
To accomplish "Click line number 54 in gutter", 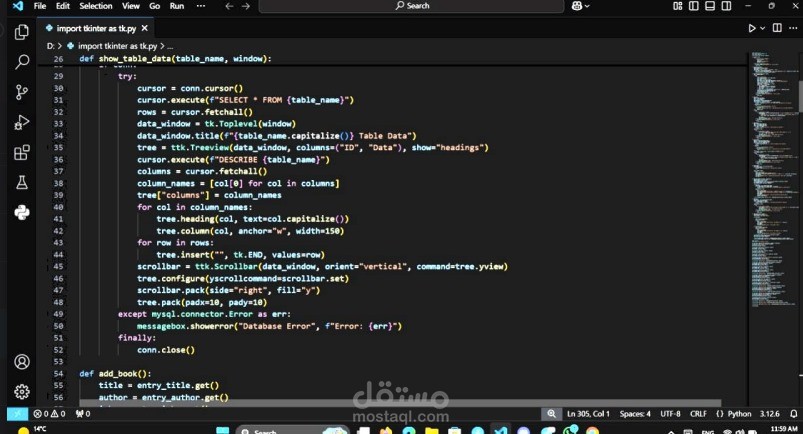I will [58, 374].
